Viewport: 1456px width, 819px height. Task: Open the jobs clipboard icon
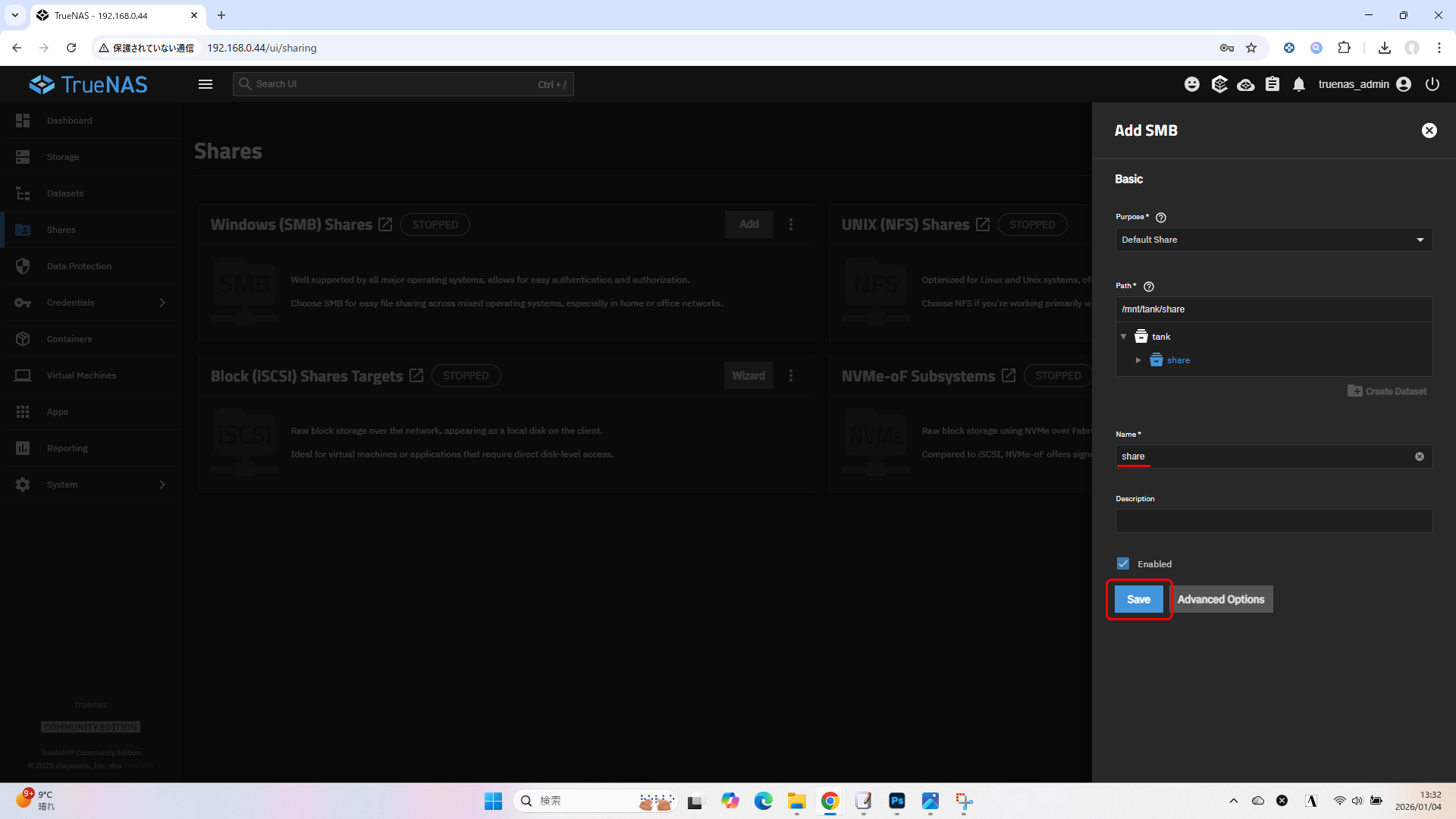tap(1272, 84)
